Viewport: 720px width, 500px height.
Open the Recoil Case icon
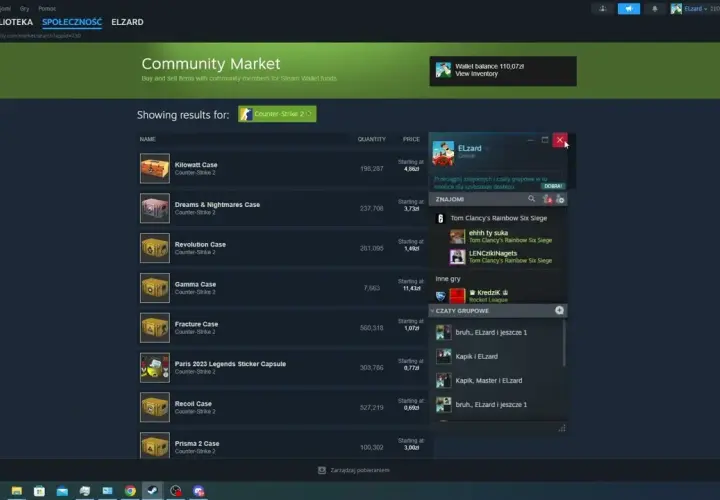[155, 407]
